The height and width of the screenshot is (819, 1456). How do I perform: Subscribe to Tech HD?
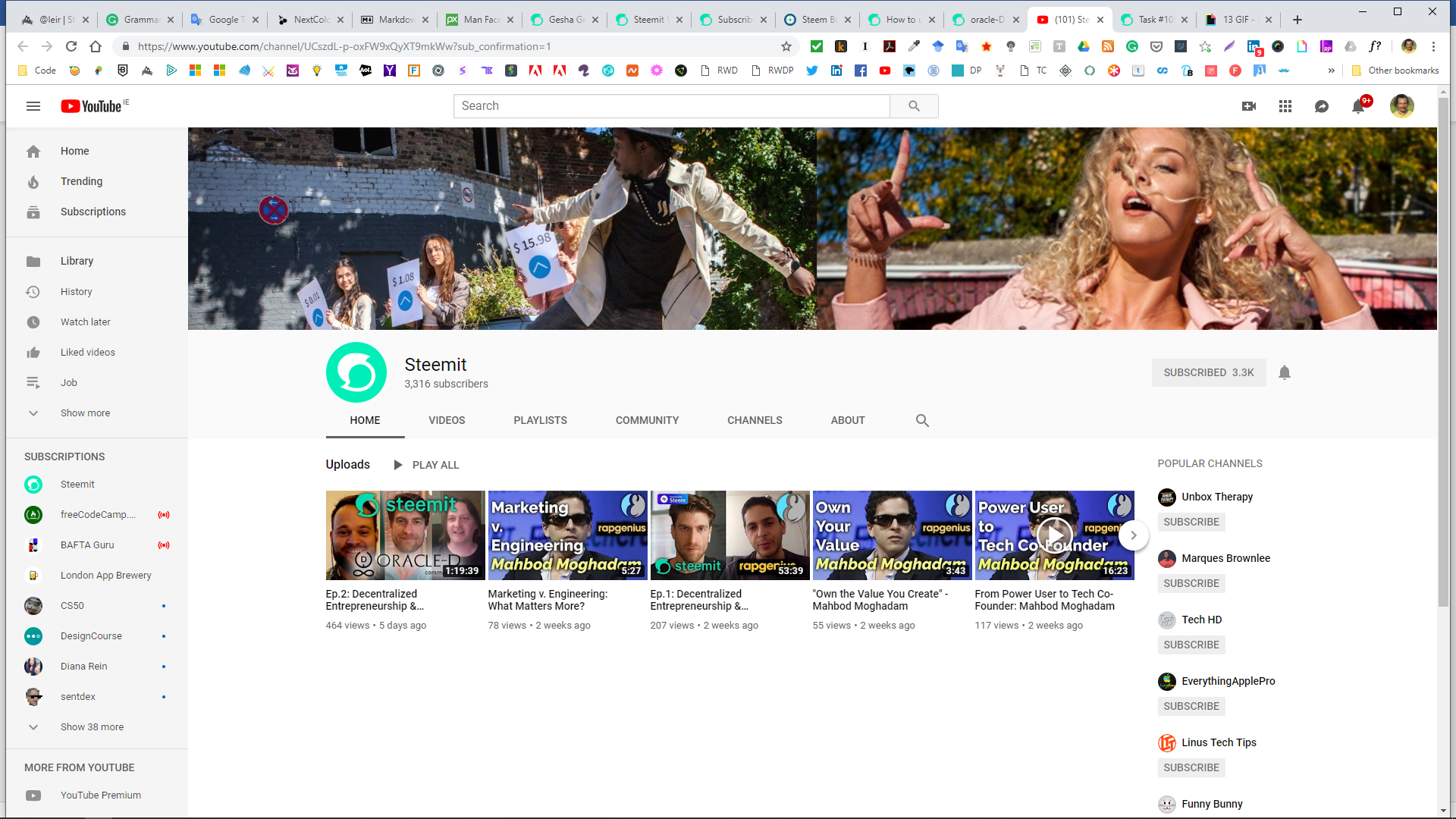coord(1191,645)
